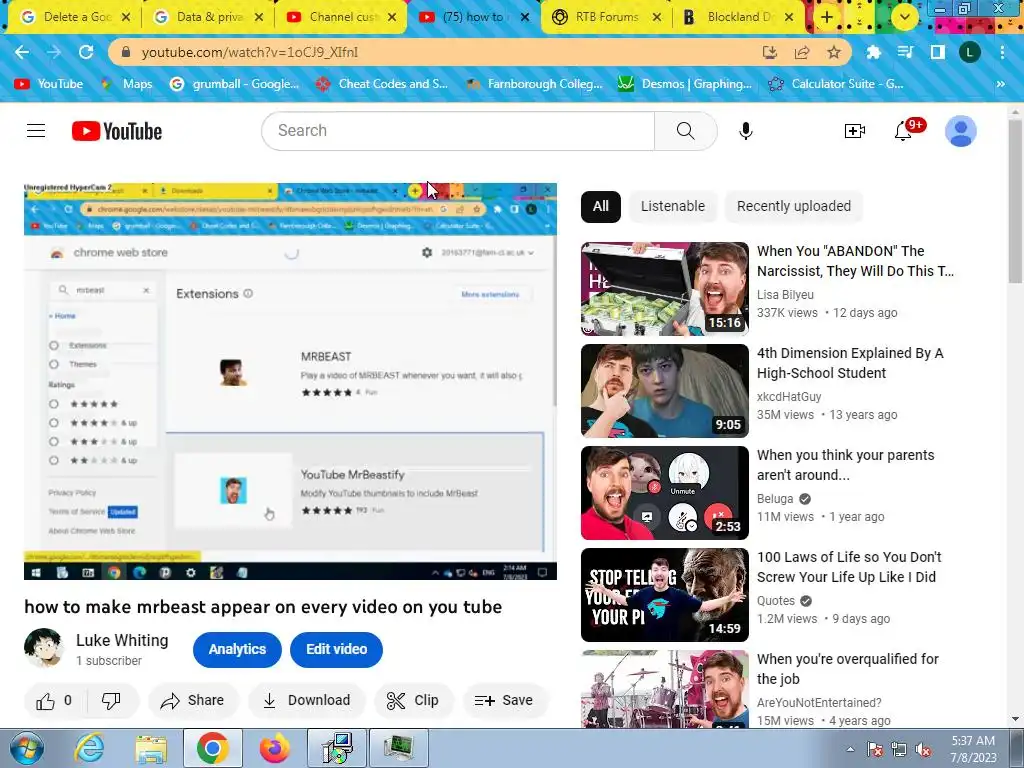
Task: Click the Chrome address bar URL
Action: pos(250,52)
